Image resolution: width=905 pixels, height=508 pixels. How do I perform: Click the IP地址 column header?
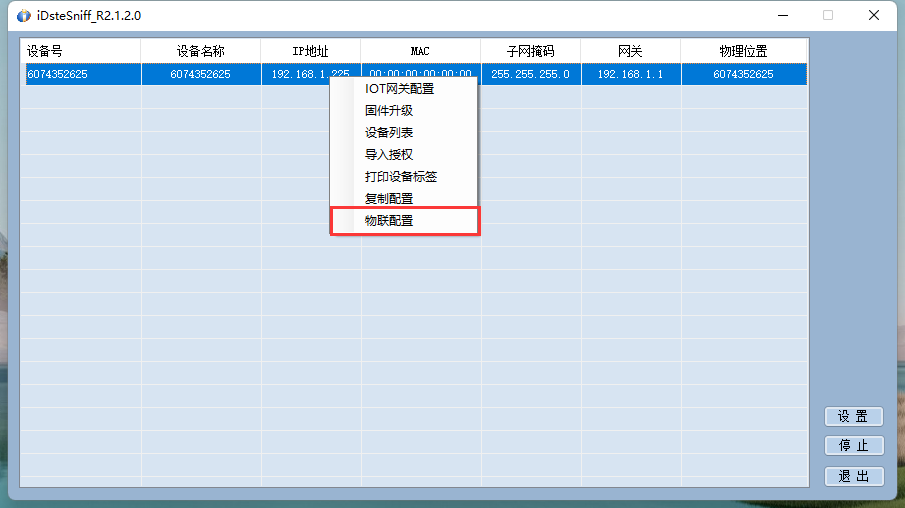point(310,51)
